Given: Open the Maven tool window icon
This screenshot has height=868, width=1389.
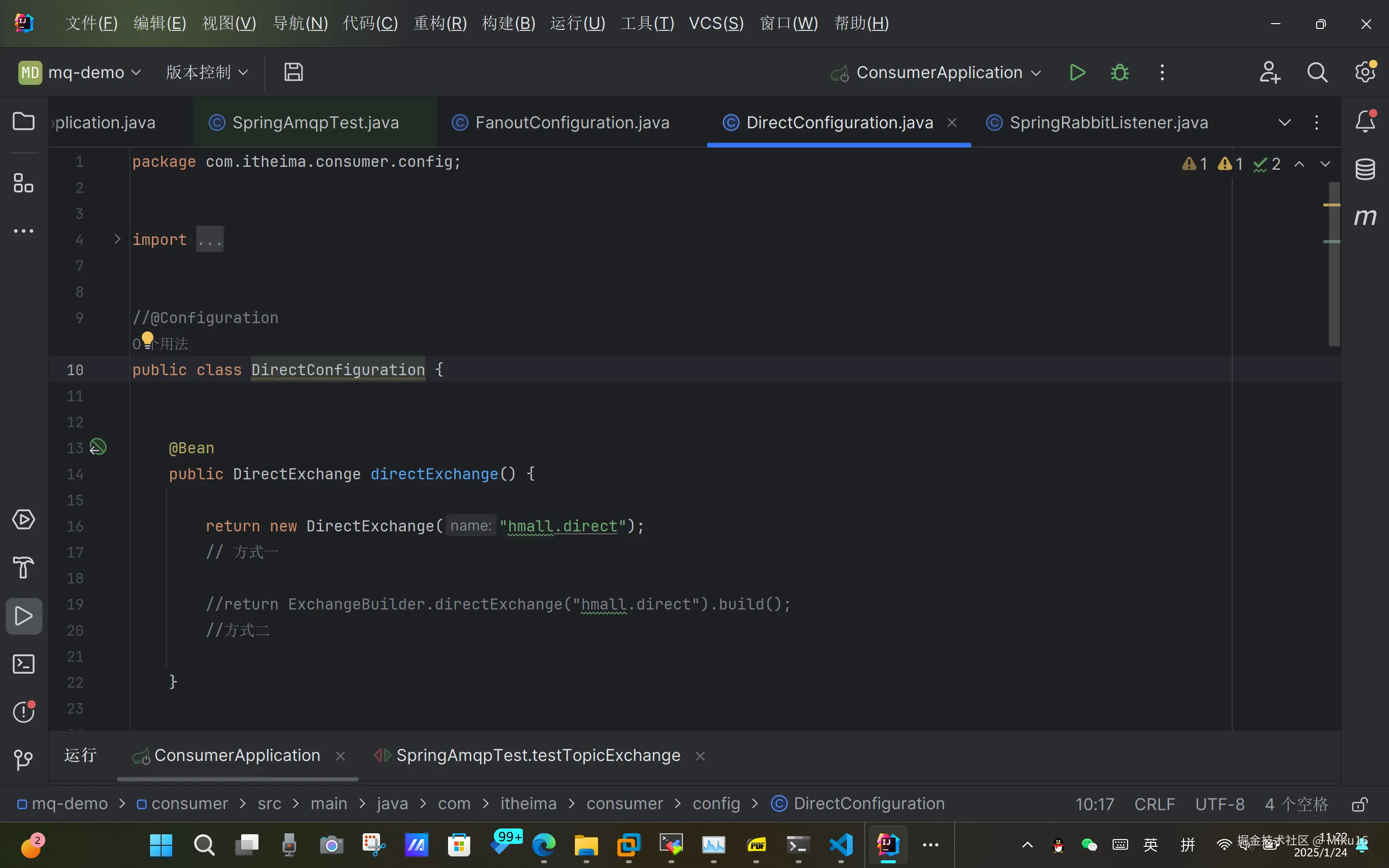Looking at the screenshot, I should (1365, 217).
